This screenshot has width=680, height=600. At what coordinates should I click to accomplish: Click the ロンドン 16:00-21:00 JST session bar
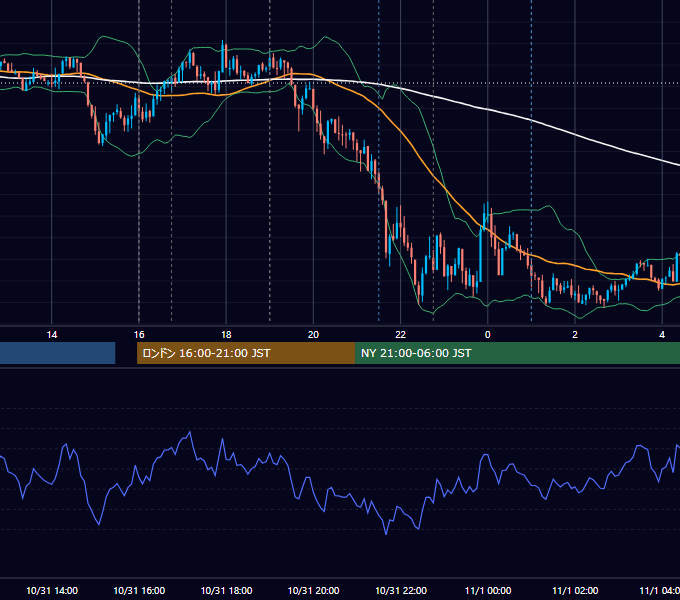(246, 353)
